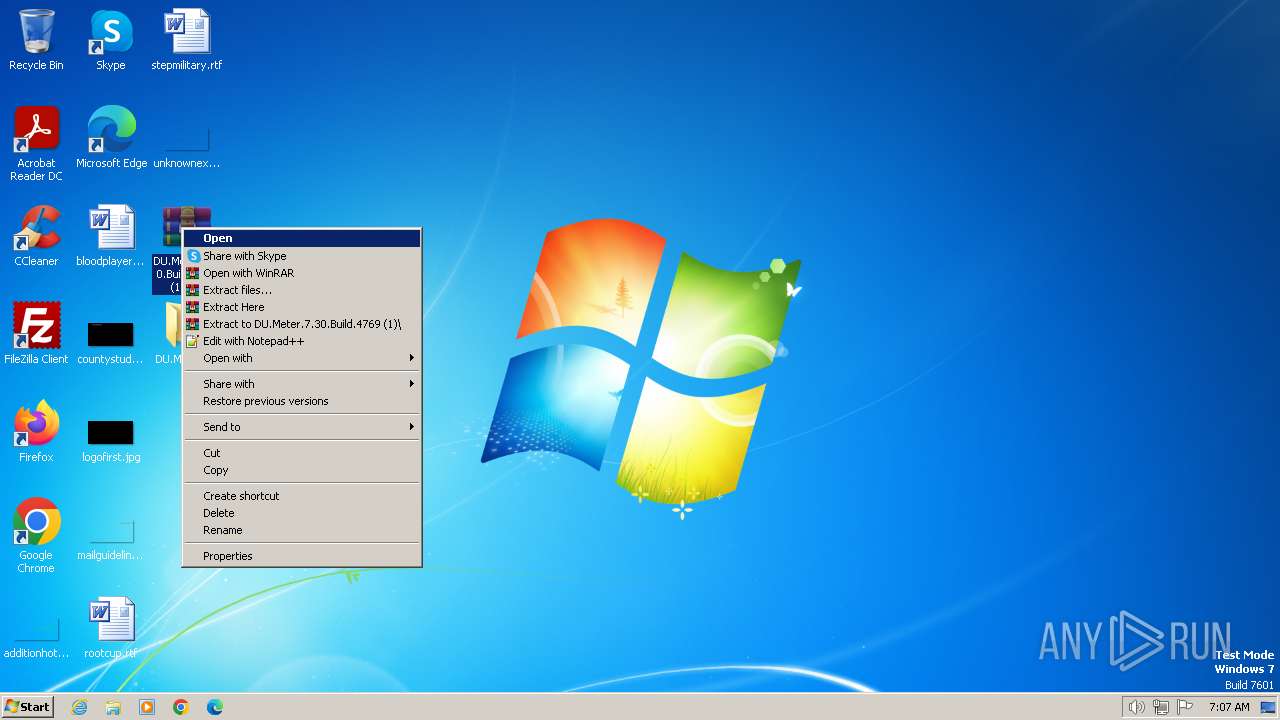Open Properties from the context menu
The width and height of the screenshot is (1280, 720).
pos(302,556)
